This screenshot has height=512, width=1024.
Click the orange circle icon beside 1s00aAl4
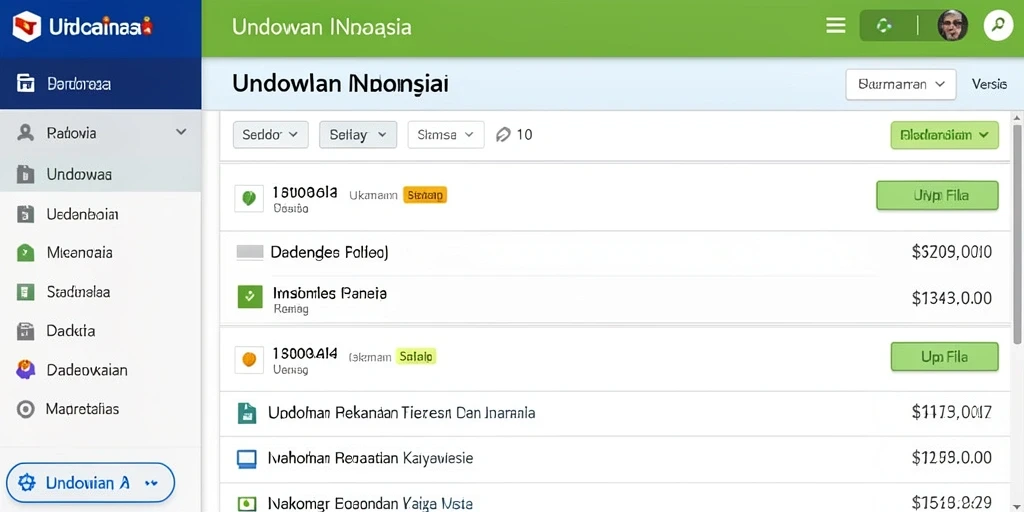click(x=249, y=360)
